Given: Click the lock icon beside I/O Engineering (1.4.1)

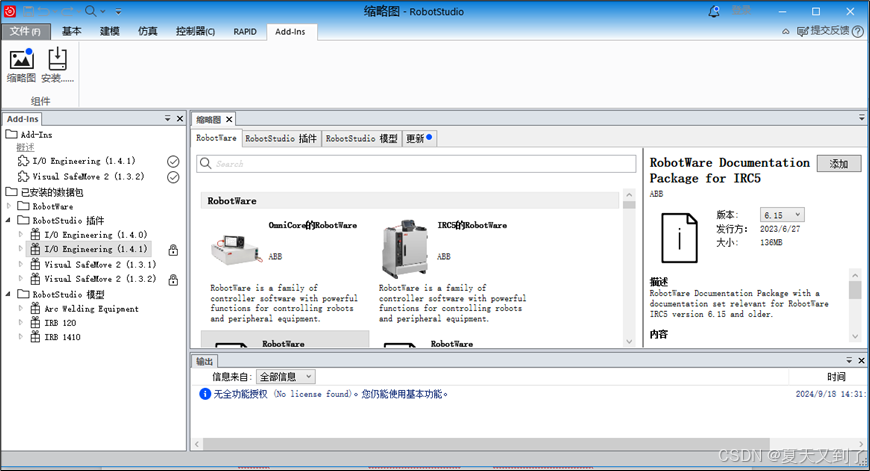Looking at the screenshot, I should (x=173, y=250).
